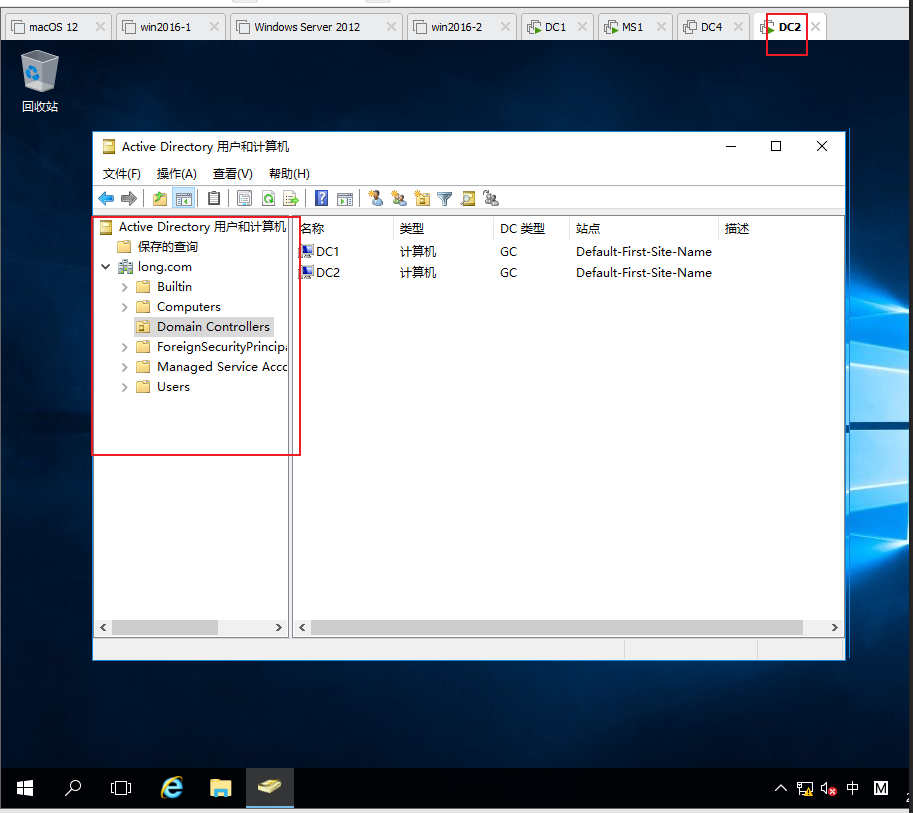Click the filter funnel icon
This screenshot has width=913, height=813.
[x=445, y=199]
